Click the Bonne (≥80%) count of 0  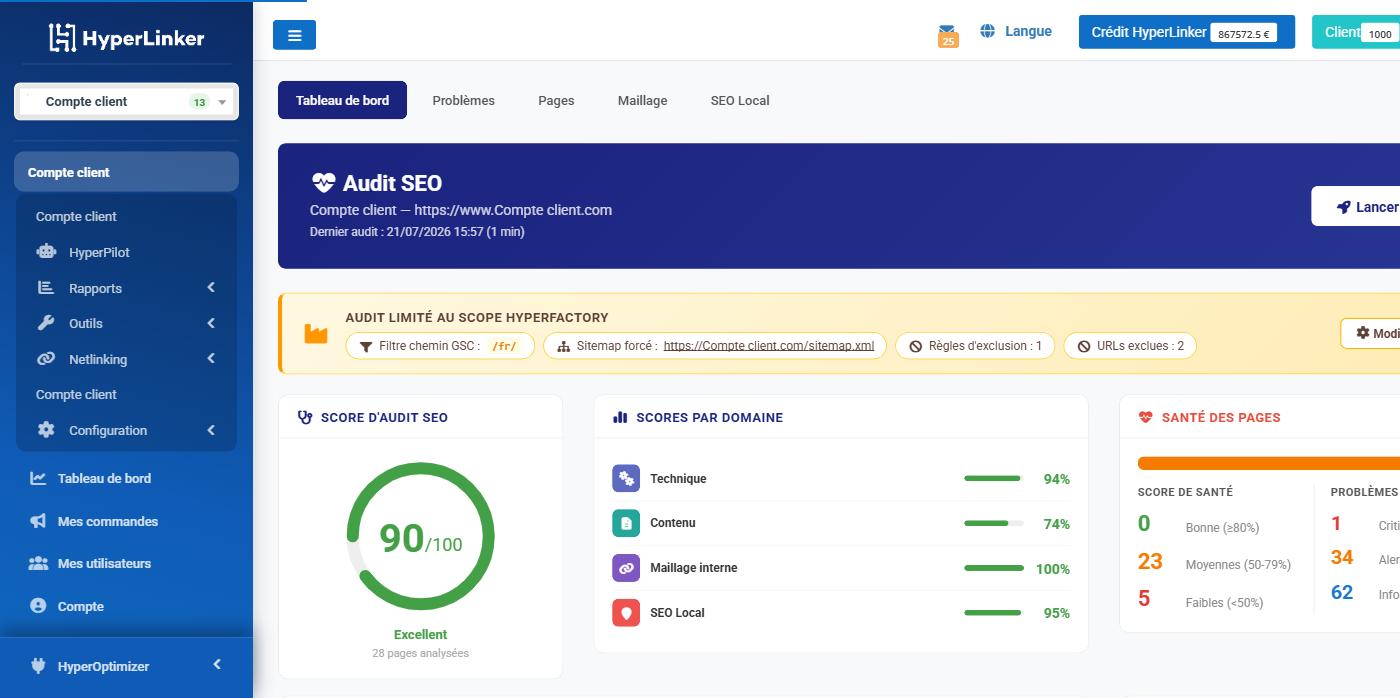click(x=1144, y=523)
